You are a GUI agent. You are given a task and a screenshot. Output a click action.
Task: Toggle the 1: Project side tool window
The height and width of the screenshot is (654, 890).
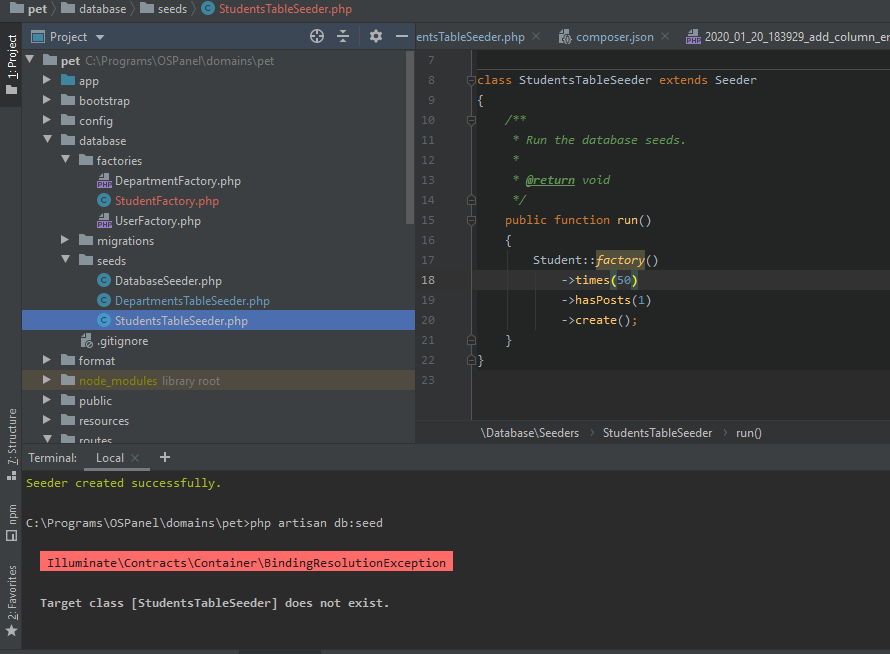[11, 64]
